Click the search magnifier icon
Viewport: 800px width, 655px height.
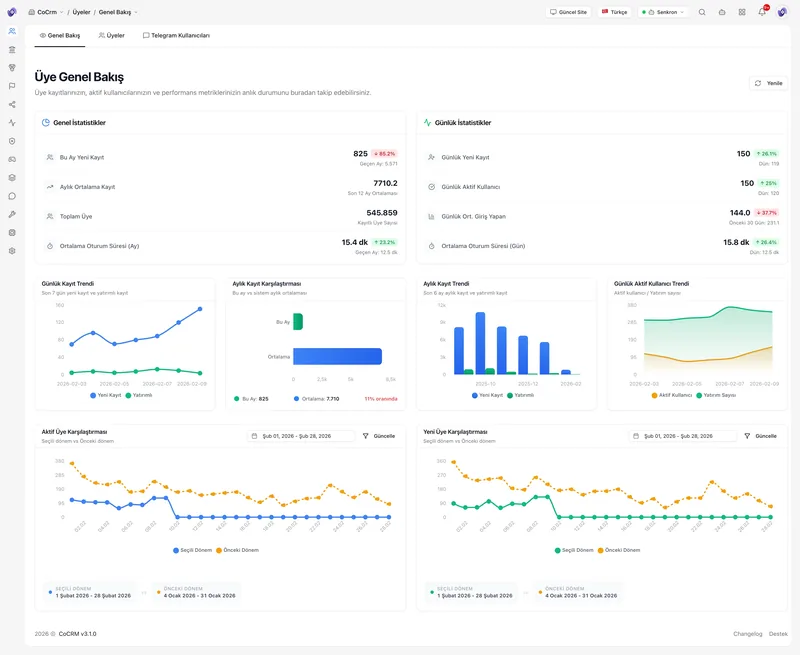pyautogui.click(x=702, y=12)
